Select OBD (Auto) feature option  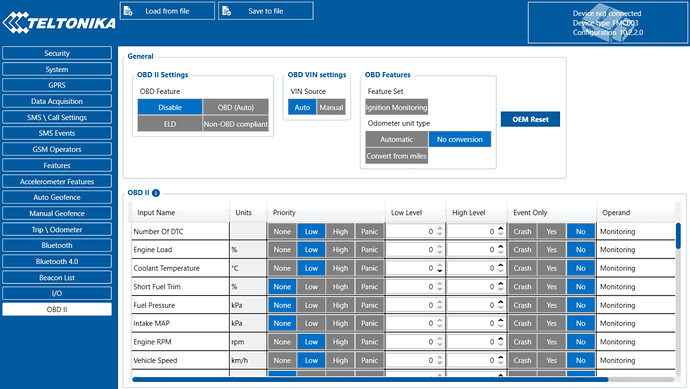point(235,107)
